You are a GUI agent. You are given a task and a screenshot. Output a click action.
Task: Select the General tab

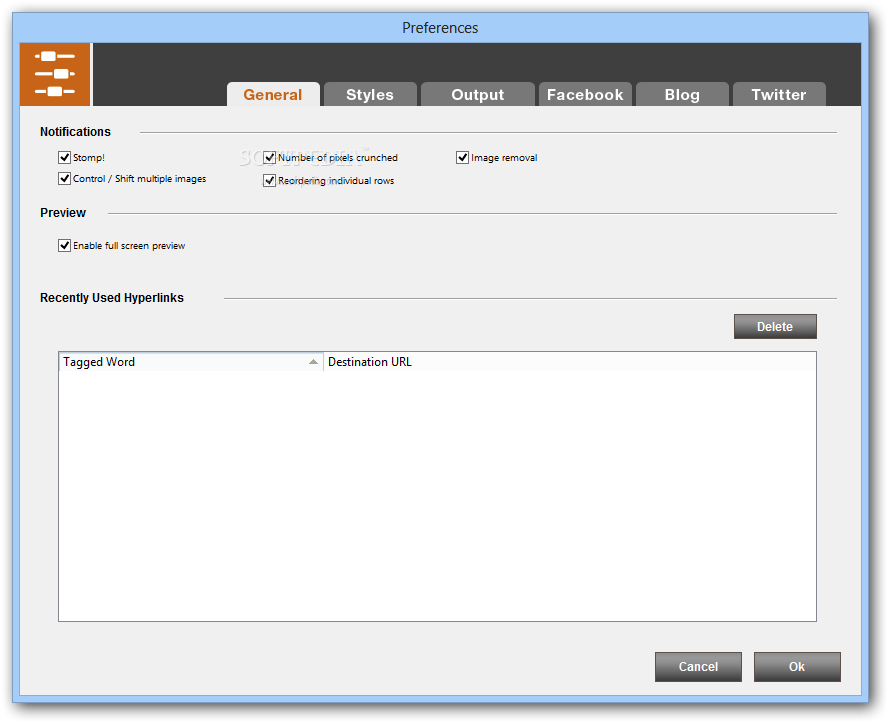click(x=273, y=94)
